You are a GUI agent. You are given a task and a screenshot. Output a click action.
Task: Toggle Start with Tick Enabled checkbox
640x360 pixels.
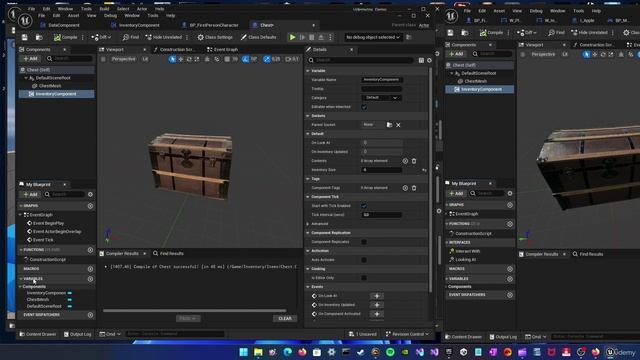point(364,206)
